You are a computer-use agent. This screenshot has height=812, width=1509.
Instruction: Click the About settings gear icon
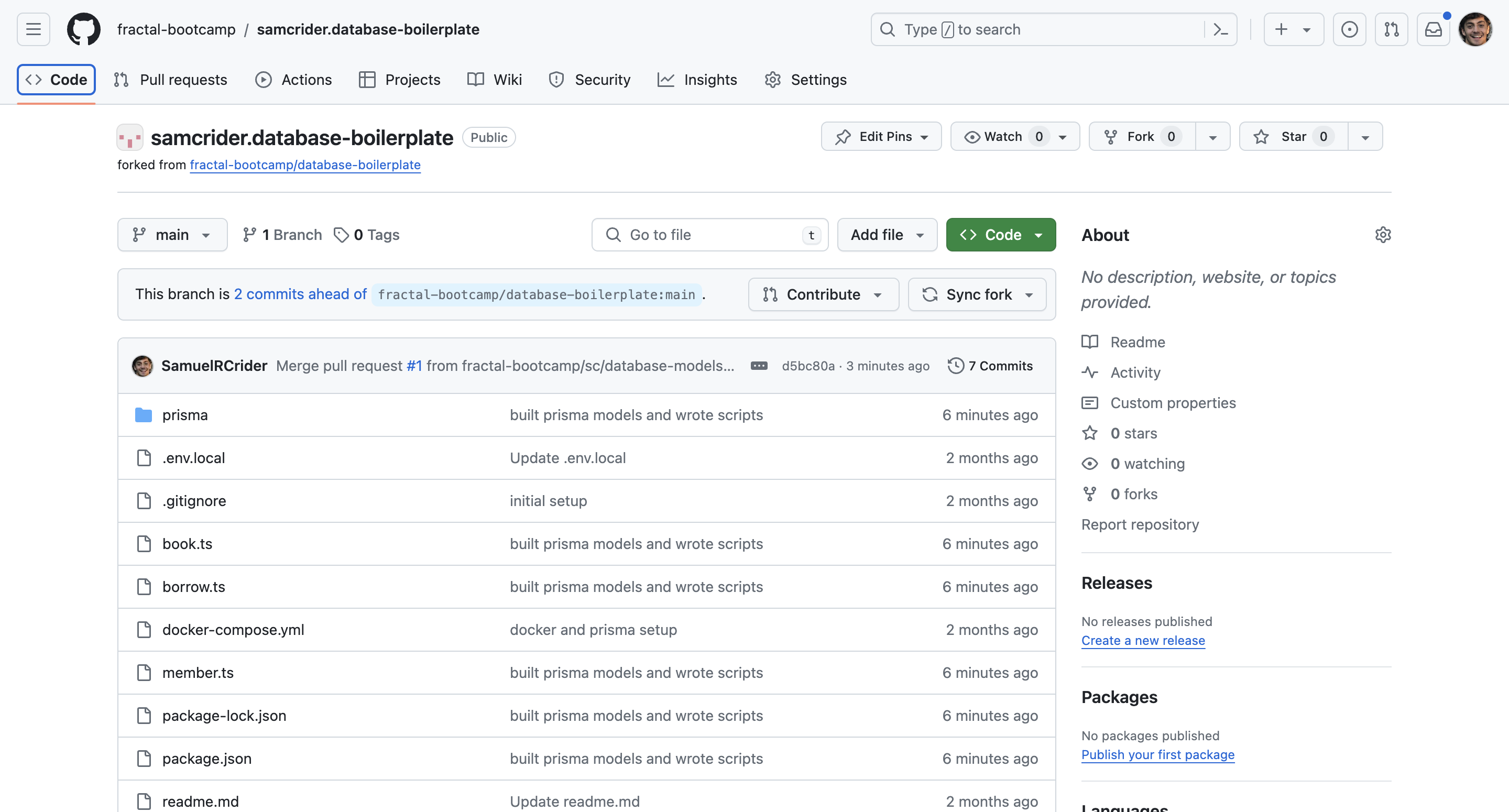tap(1383, 235)
